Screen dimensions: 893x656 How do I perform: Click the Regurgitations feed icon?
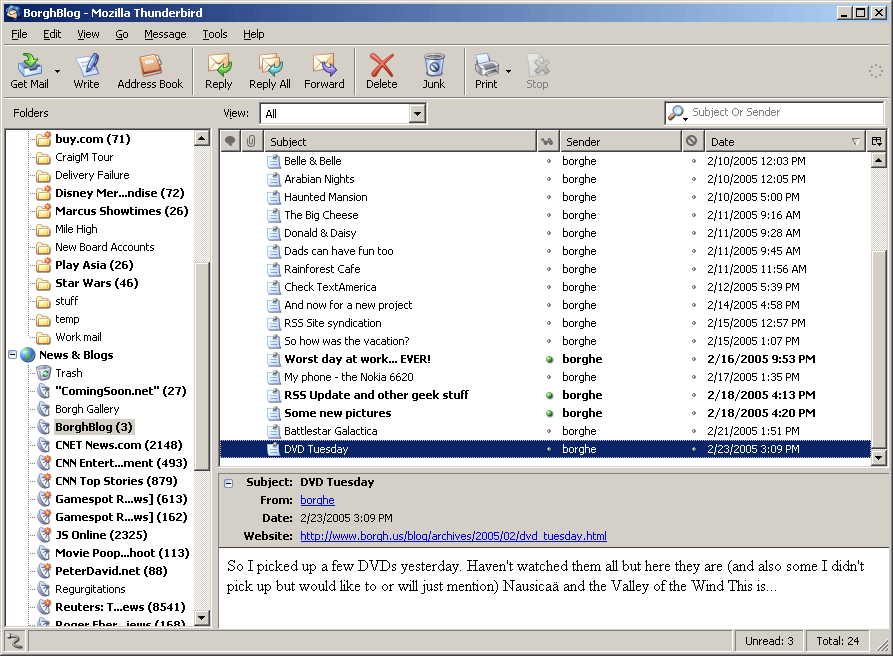[x=44, y=589]
